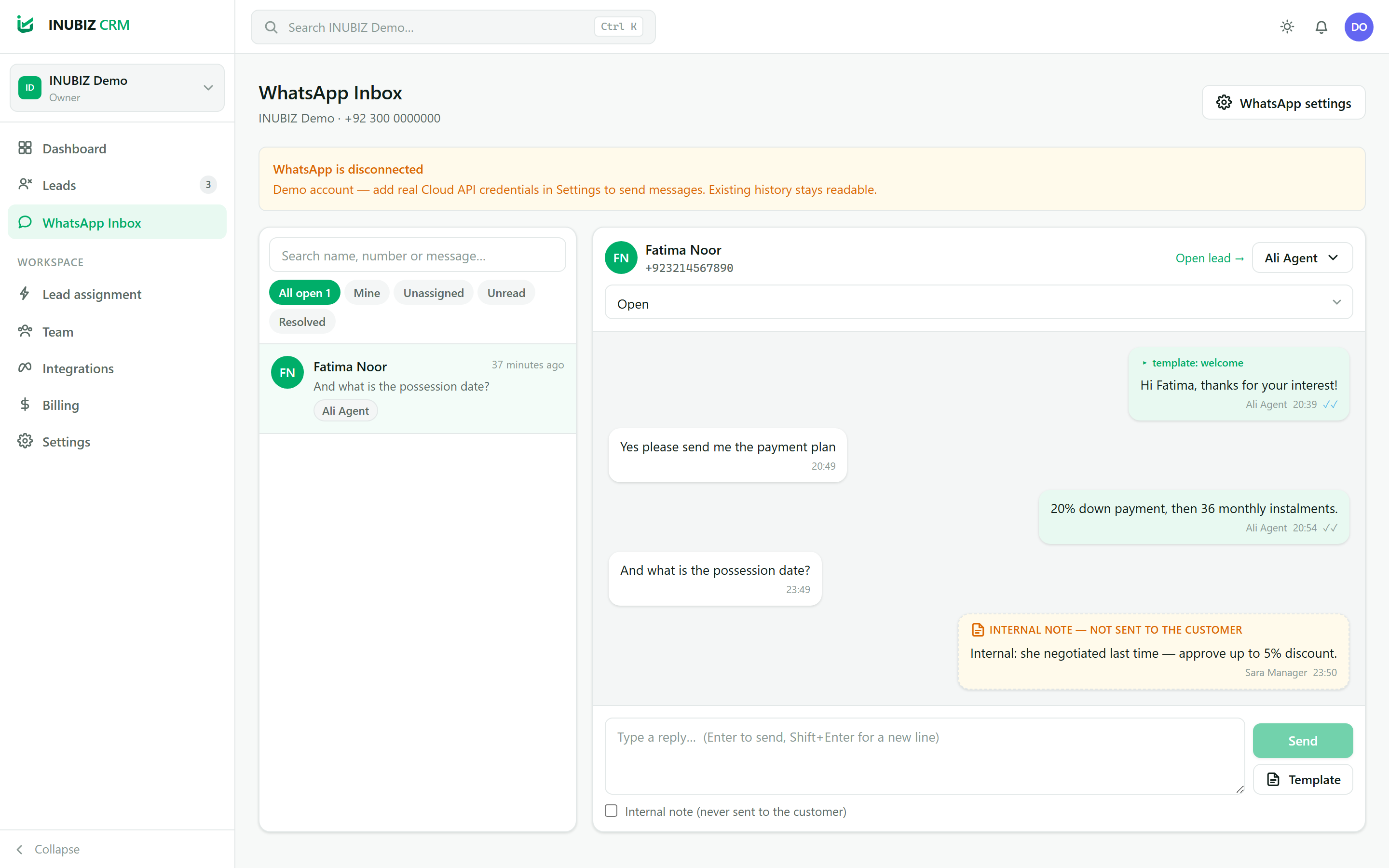The image size is (1389, 868).
Task: Open the Ali Agent assignee dropdown
Action: pyautogui.click(x=1302, y=258)
